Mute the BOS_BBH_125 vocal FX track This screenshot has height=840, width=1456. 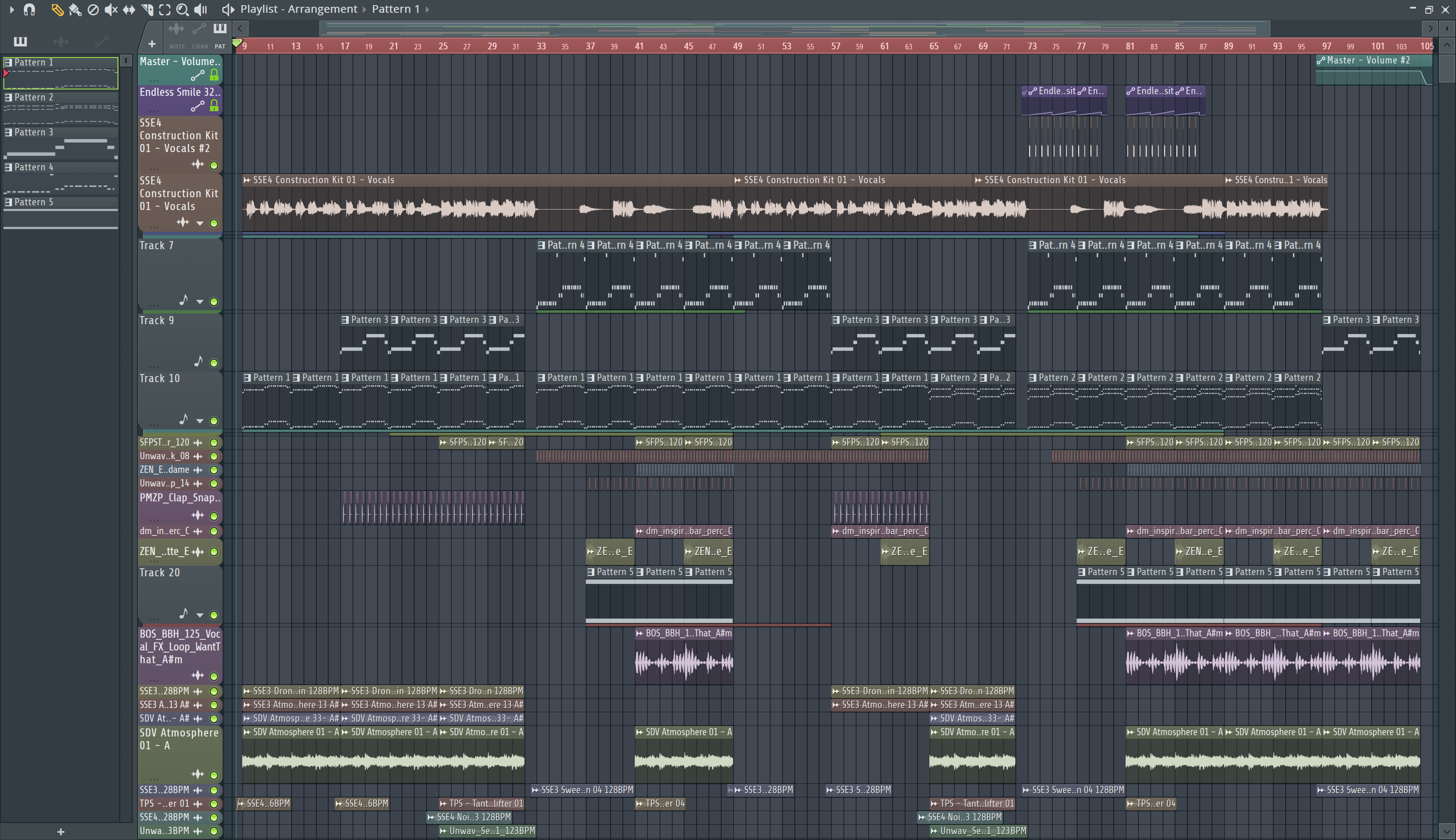[x=214, y=676]
